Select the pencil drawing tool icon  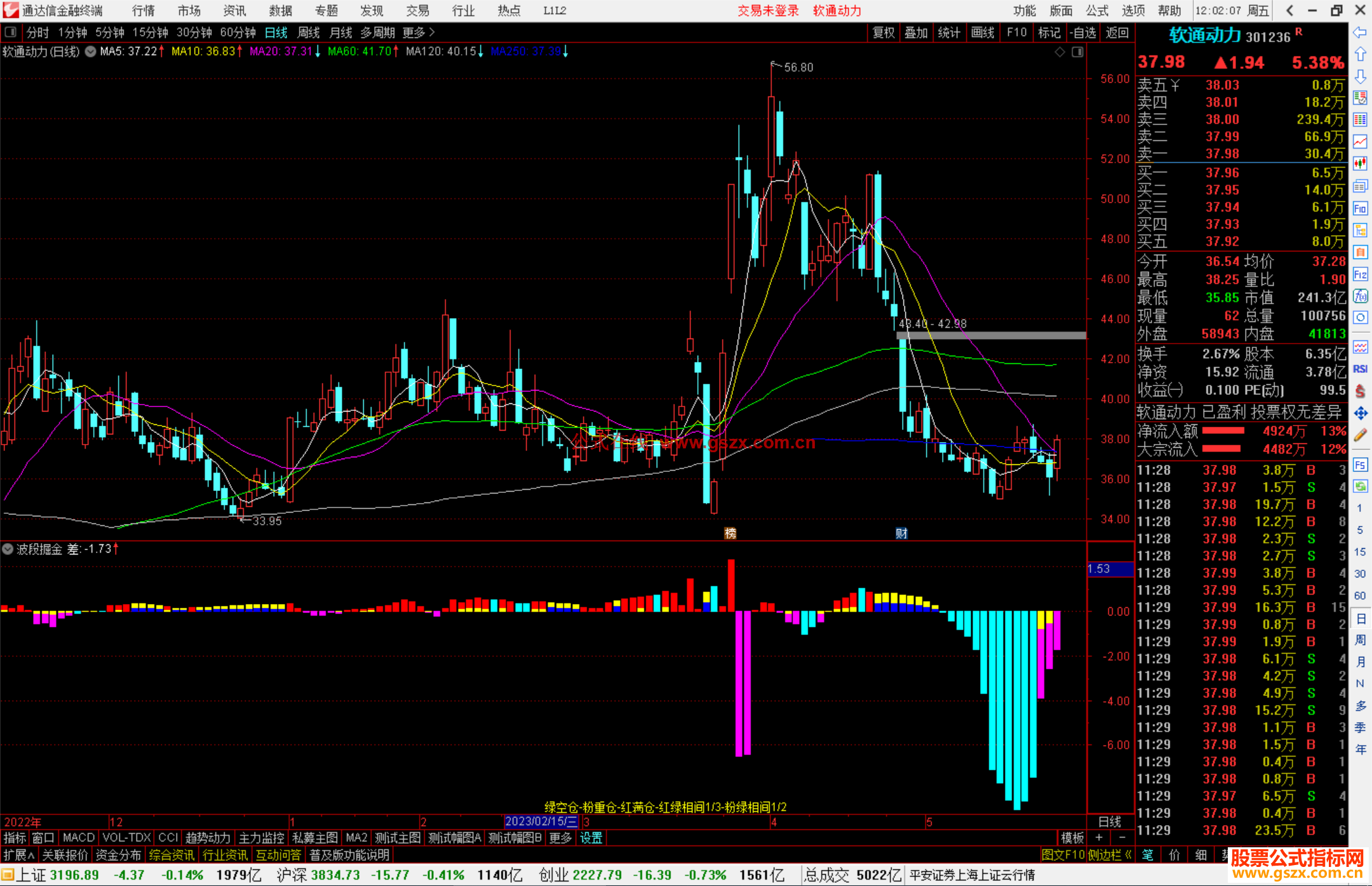[1360, 435]
